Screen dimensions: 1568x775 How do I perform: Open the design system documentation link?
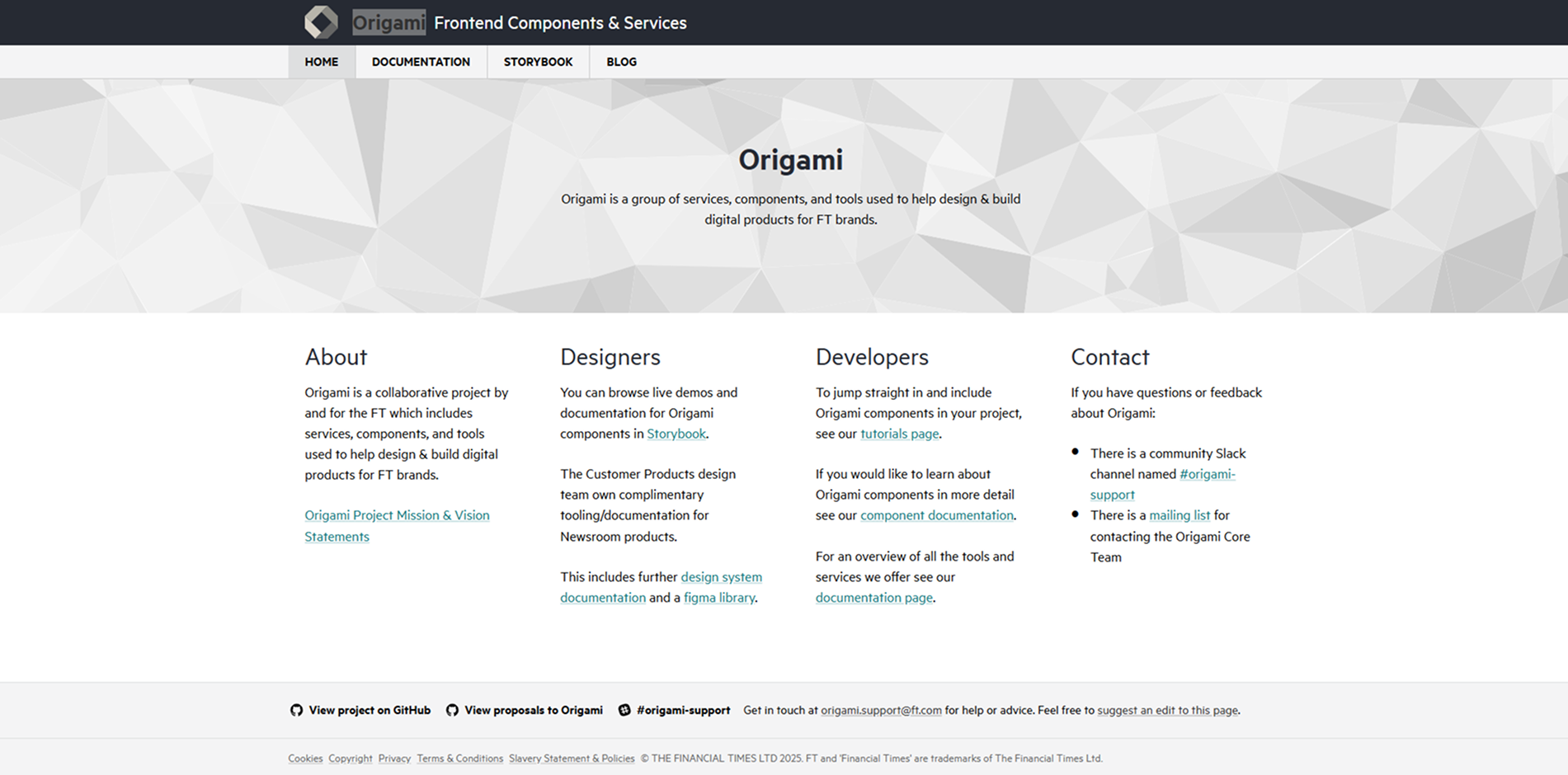click(x=661, y=587)
